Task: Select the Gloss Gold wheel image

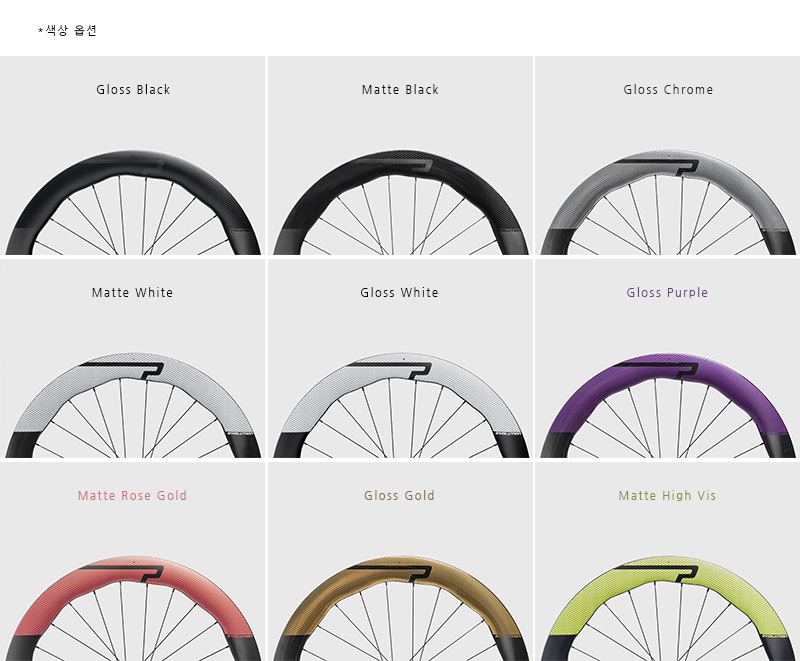Action: 401,608
